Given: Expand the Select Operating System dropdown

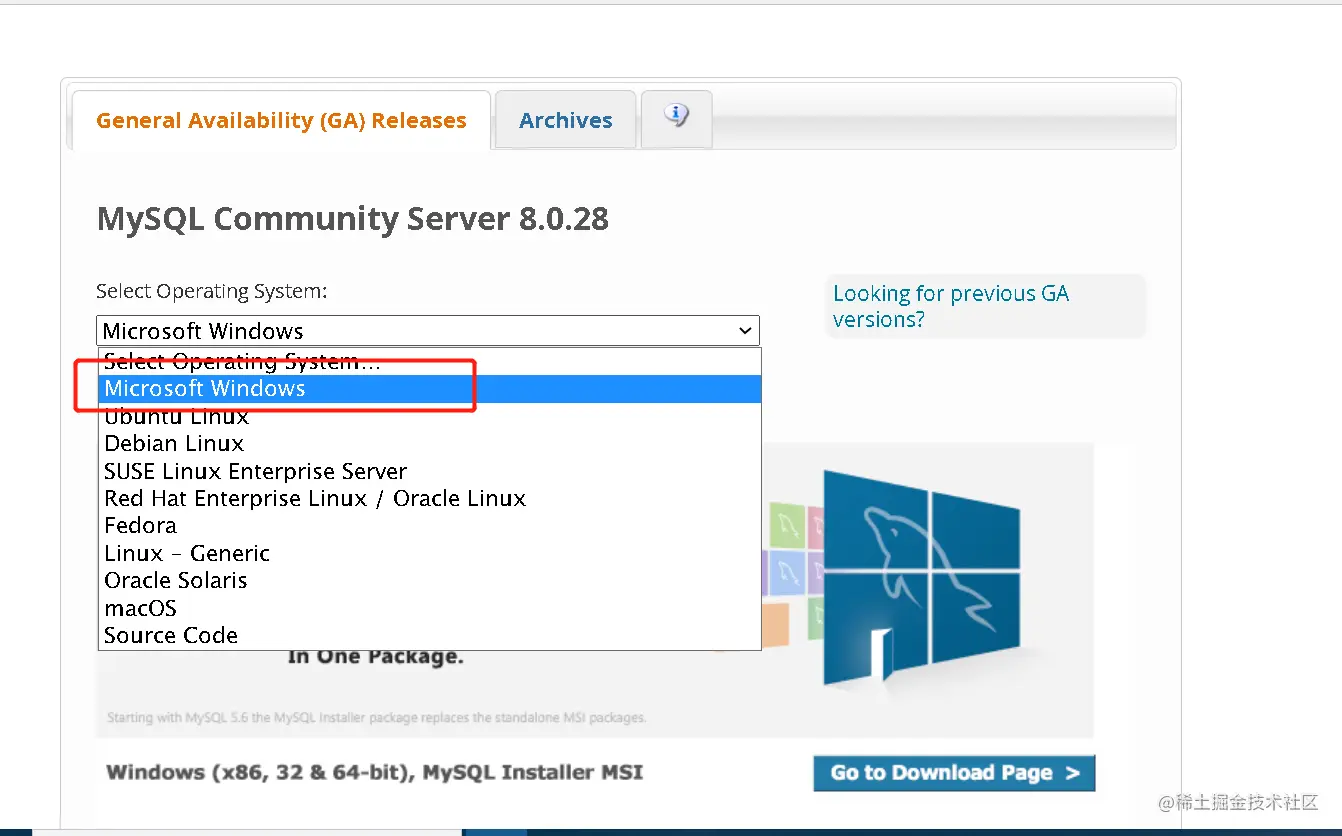Looking at the screenshot, I should 428,331.
